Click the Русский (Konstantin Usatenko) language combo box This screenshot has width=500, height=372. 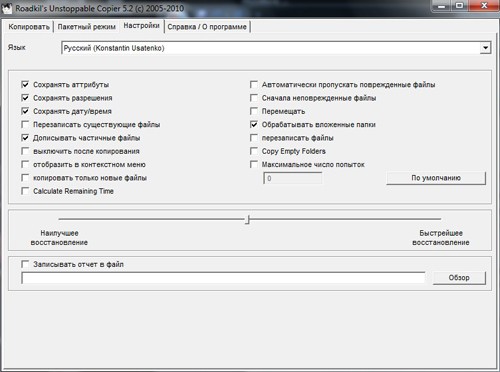point(276,48)
